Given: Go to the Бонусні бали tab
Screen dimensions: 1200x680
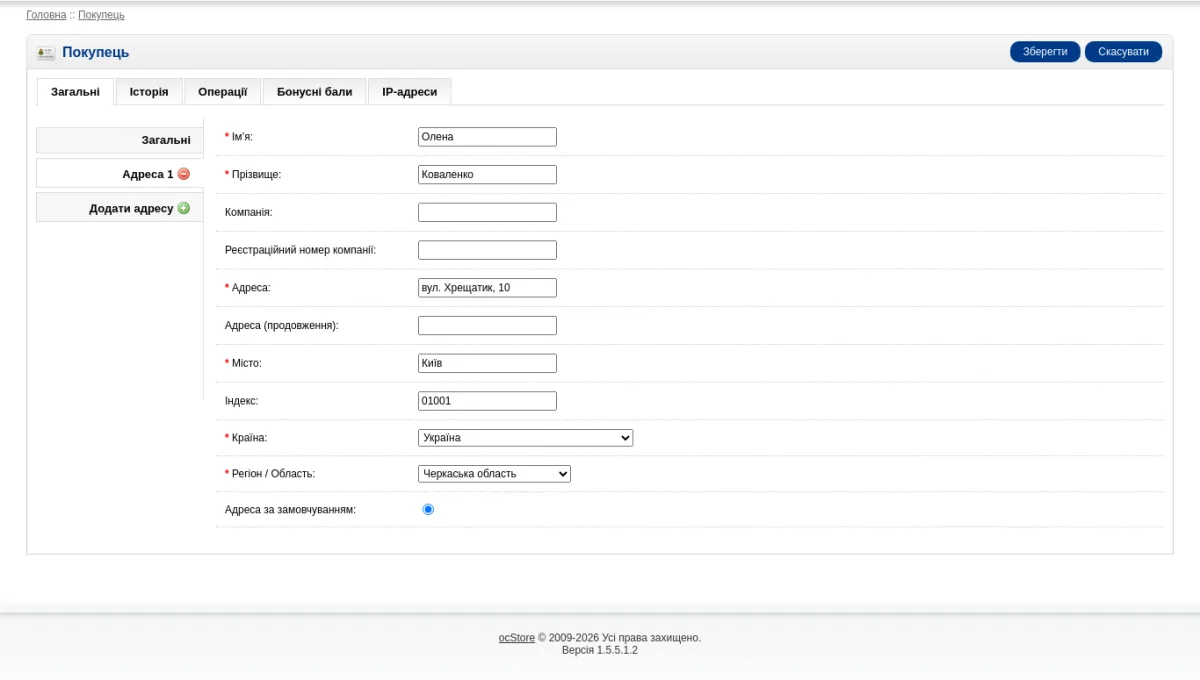Looking at the screenshot, I should click(x=314, y=92).
